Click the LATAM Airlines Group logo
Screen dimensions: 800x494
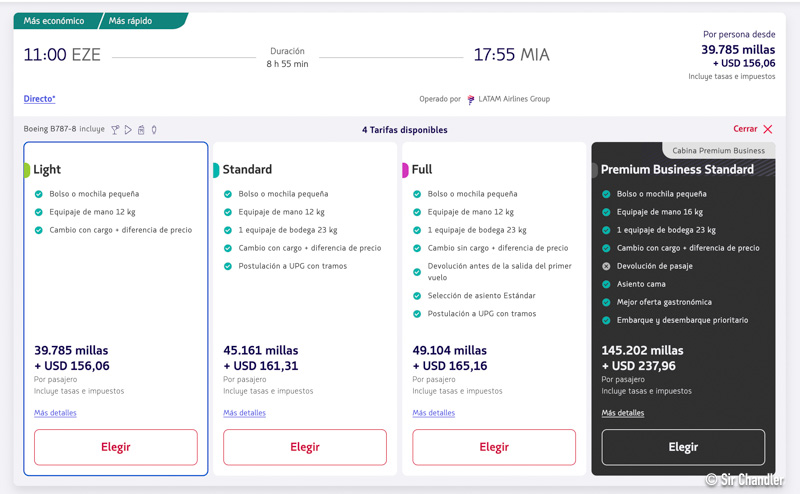471,100
